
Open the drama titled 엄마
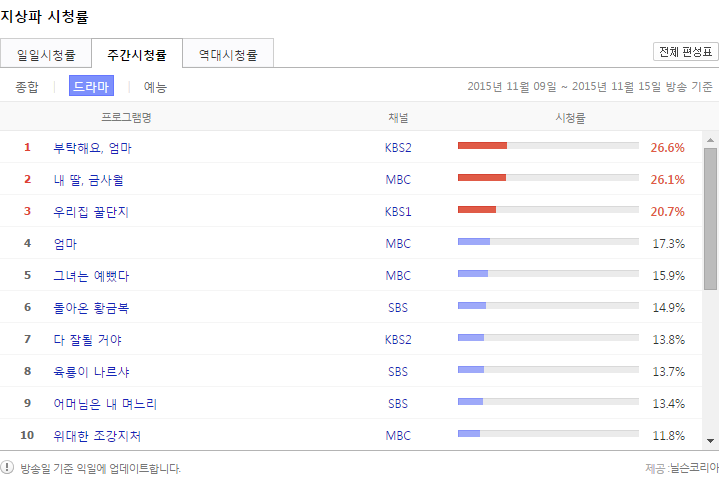(65, 244)
